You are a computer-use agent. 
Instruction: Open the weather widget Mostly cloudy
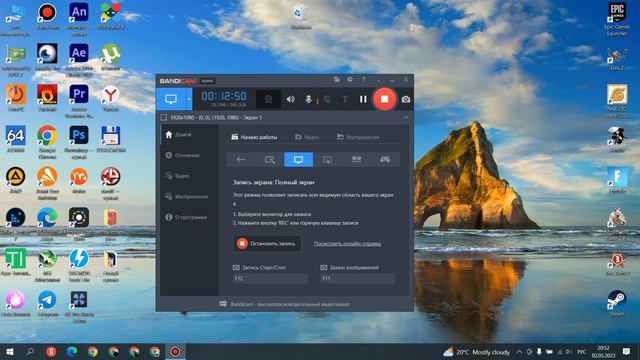(477, 352)
